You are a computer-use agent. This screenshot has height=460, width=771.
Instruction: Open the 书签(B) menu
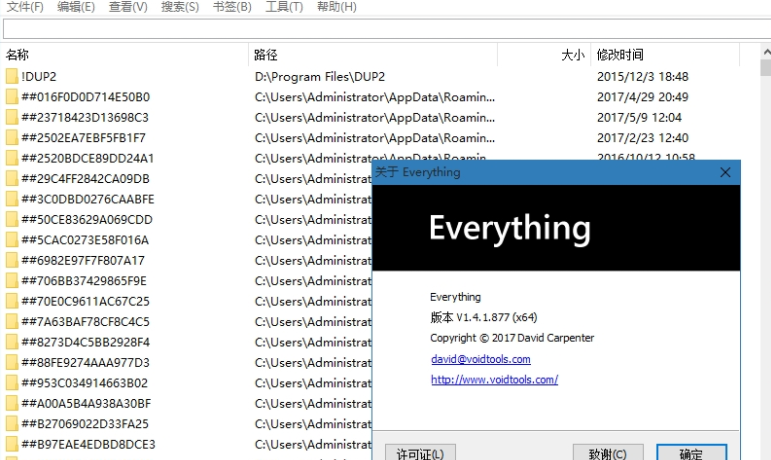click(x=232, y=7)
